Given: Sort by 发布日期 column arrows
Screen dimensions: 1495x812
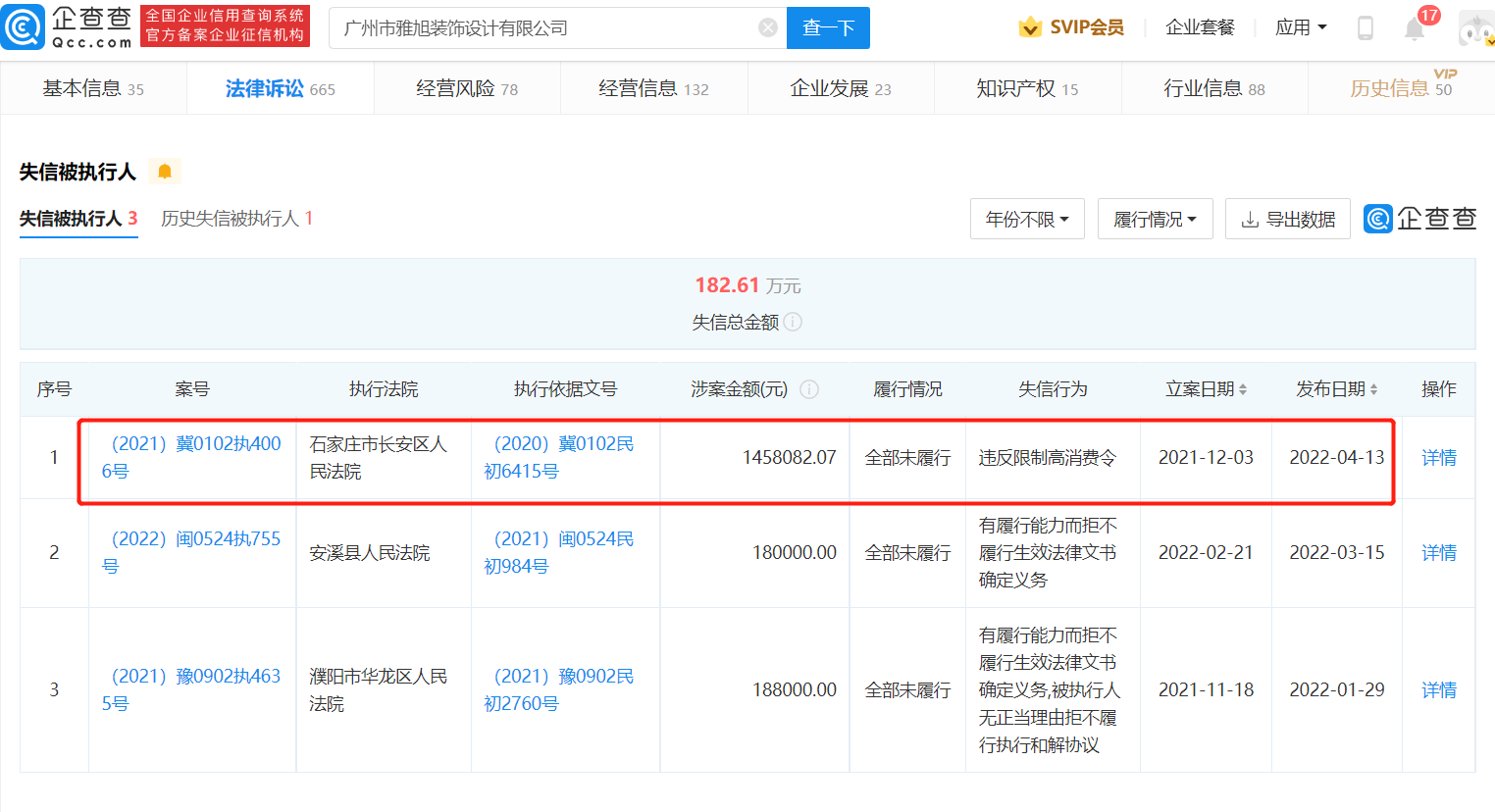Looking at the screenshot, I should pyautogui.click(x=1373, y=389).
